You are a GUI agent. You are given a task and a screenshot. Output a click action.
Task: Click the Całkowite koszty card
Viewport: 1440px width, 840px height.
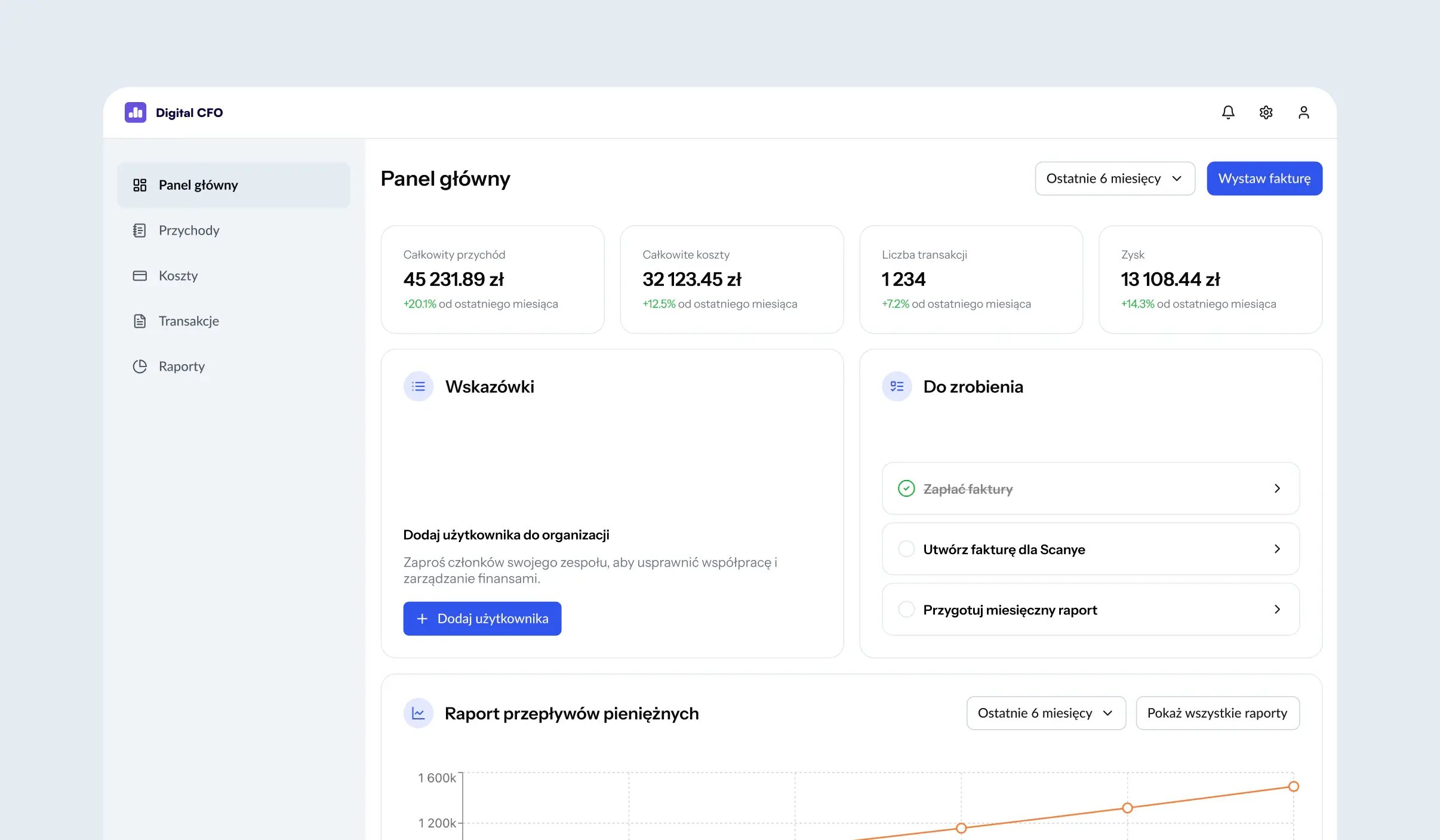pos(732,279)
